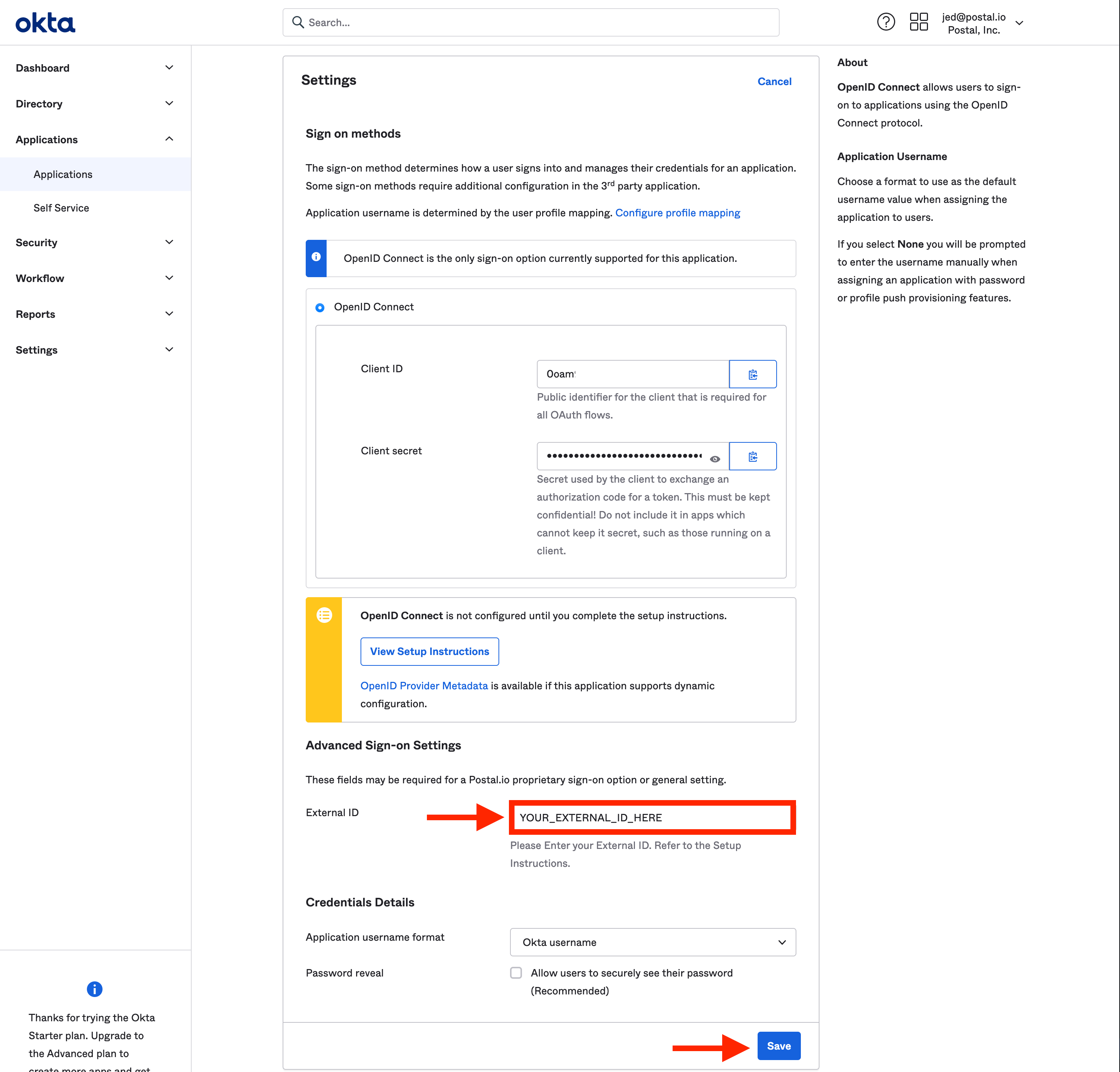This screenshot has height=1072, width=1120.
Task: Open the apps grid icon
Action: (918, 22)
